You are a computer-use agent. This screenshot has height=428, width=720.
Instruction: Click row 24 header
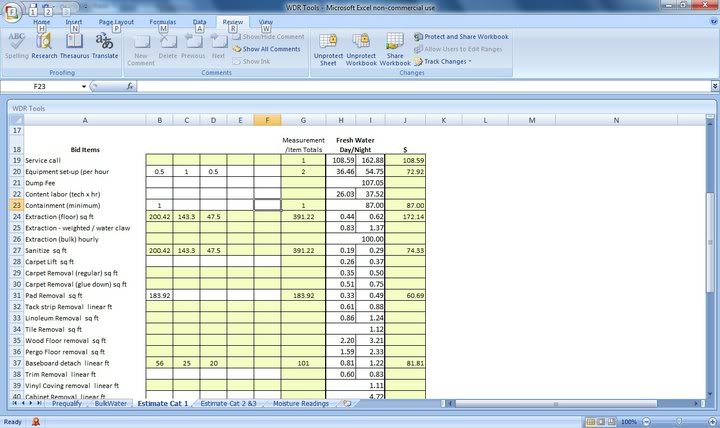[x=15, y=216]
